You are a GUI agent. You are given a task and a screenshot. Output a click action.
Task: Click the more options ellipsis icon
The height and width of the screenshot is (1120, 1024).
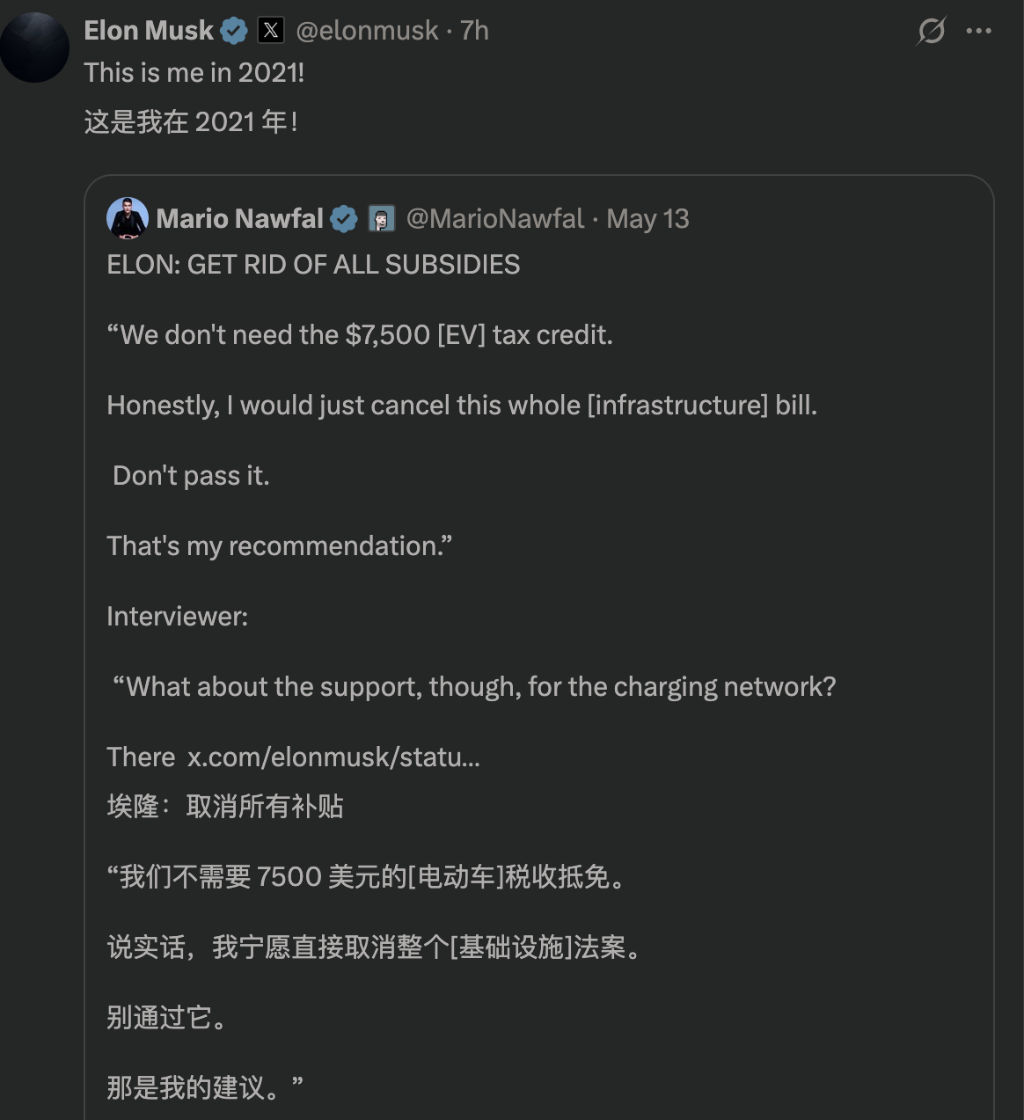point(978,31)
